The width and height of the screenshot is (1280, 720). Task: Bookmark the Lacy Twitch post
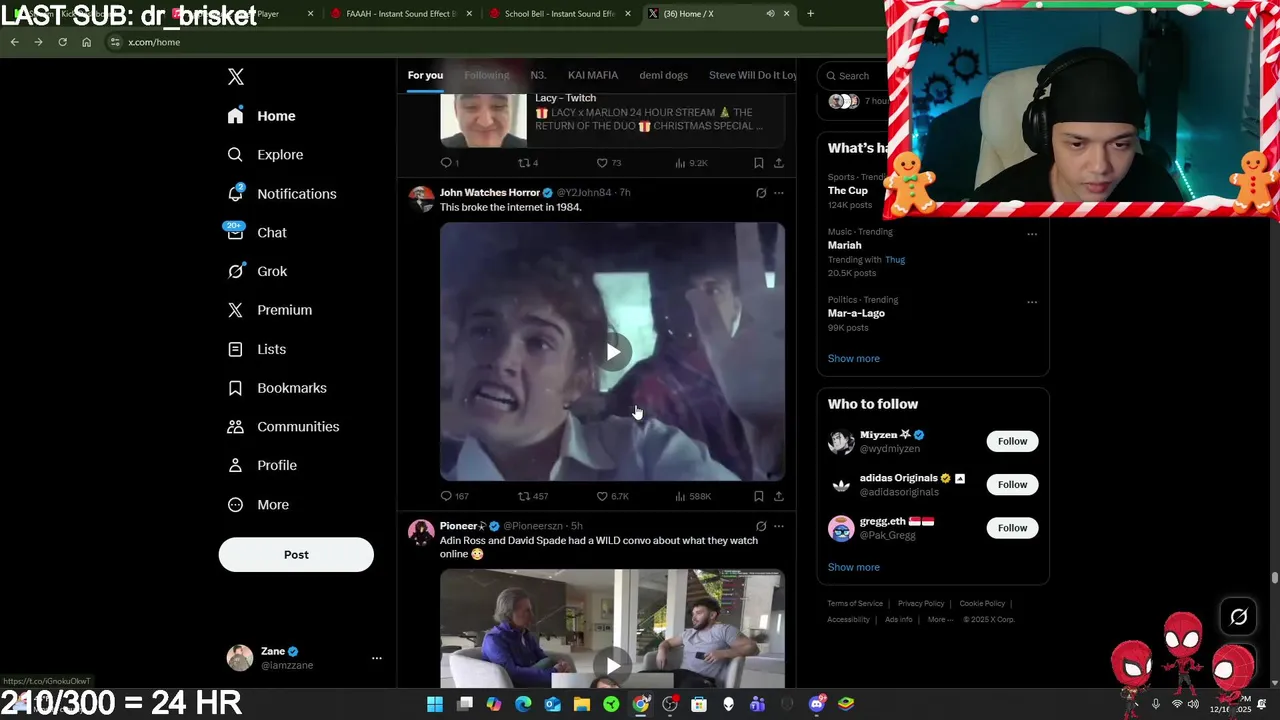[x=759, y=163]
